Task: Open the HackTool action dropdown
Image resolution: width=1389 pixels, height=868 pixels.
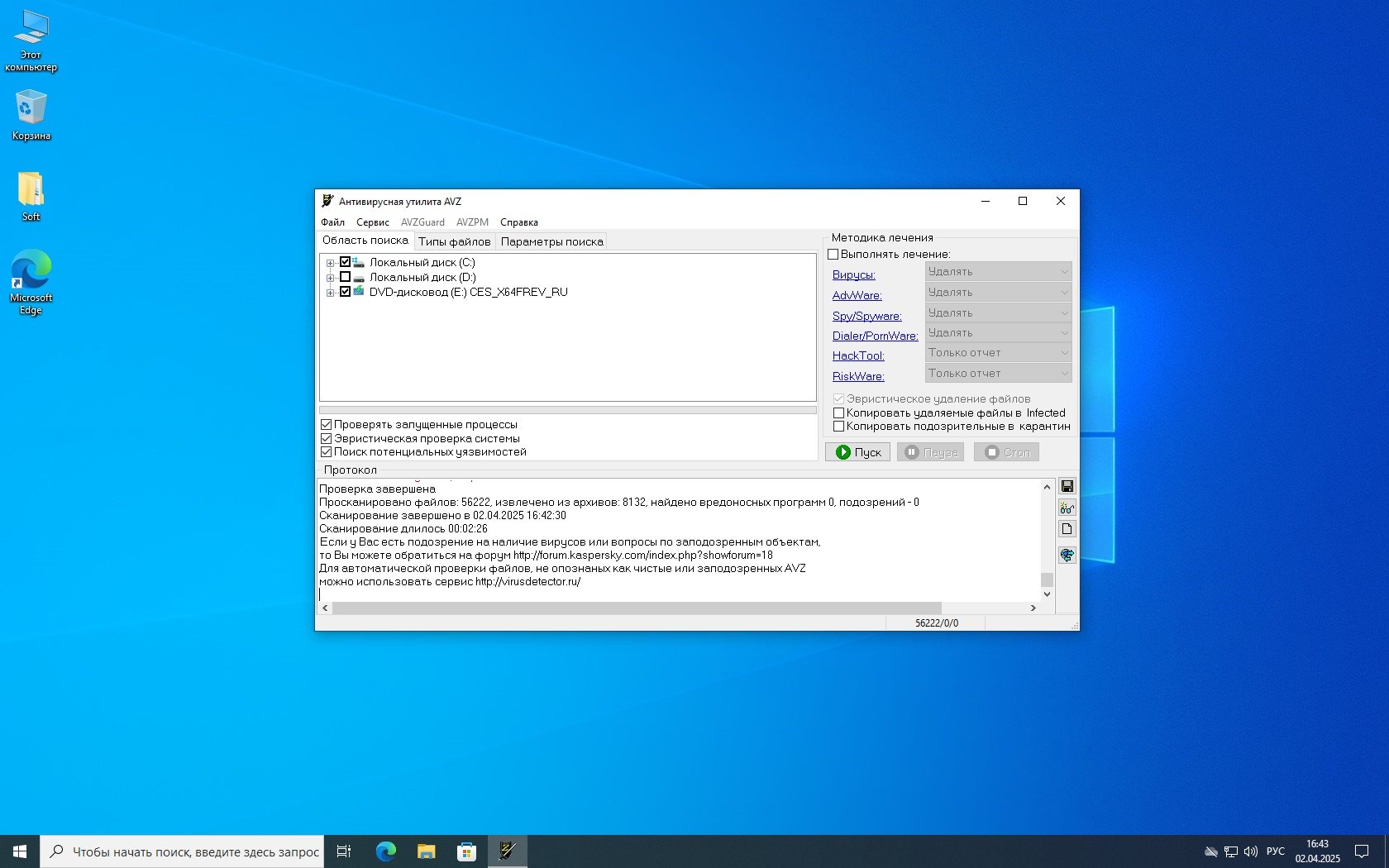Action: [x=998, y=353]
